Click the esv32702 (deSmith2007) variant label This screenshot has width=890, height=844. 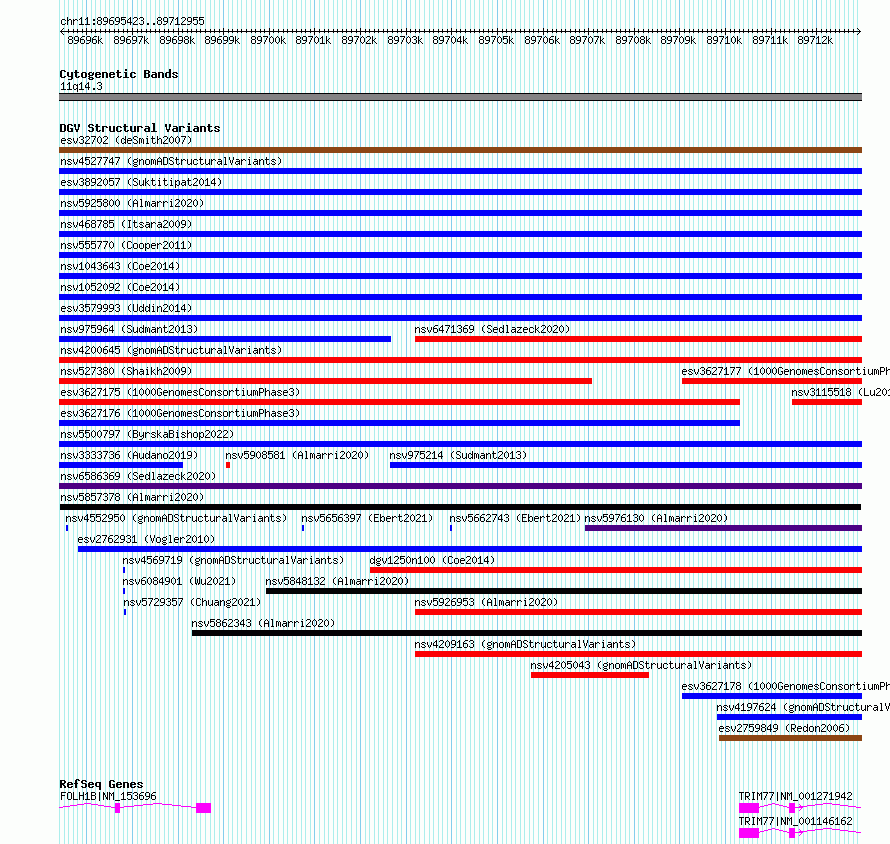(x=126, y=140)
